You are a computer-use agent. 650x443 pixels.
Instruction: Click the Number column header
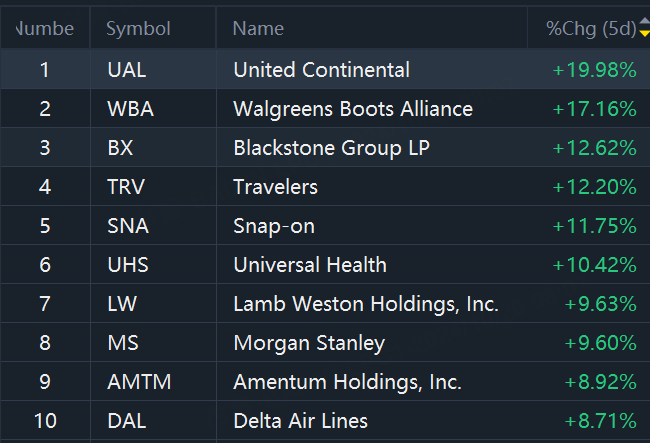click(x=44, y=29)
